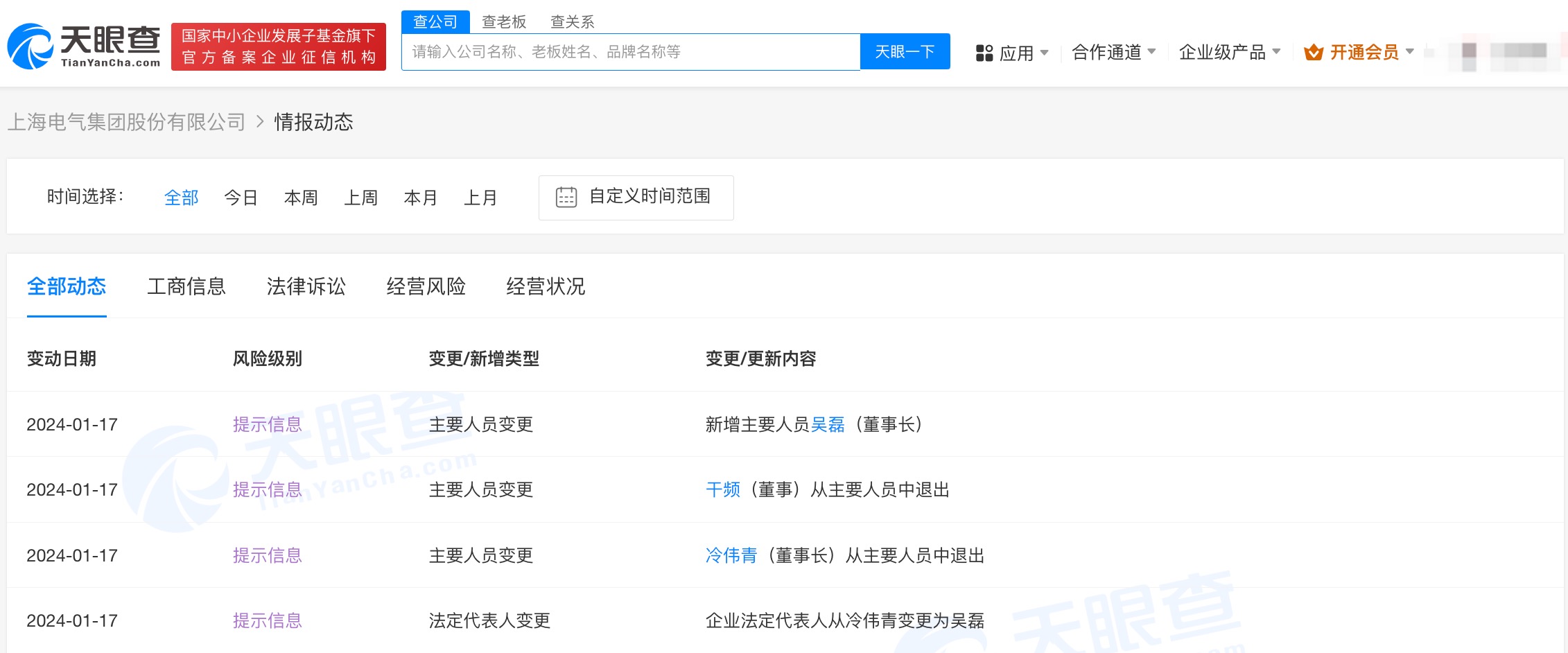Click the 情报动态 breadcrumb text

314,122
